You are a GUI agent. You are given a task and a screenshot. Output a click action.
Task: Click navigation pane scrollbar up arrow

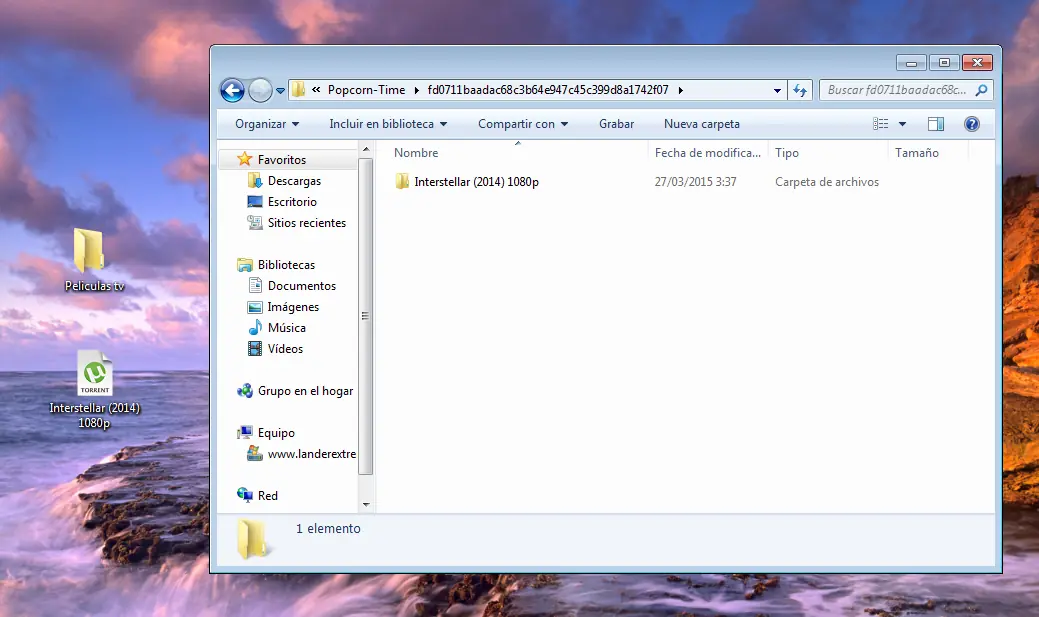[366, 150]
